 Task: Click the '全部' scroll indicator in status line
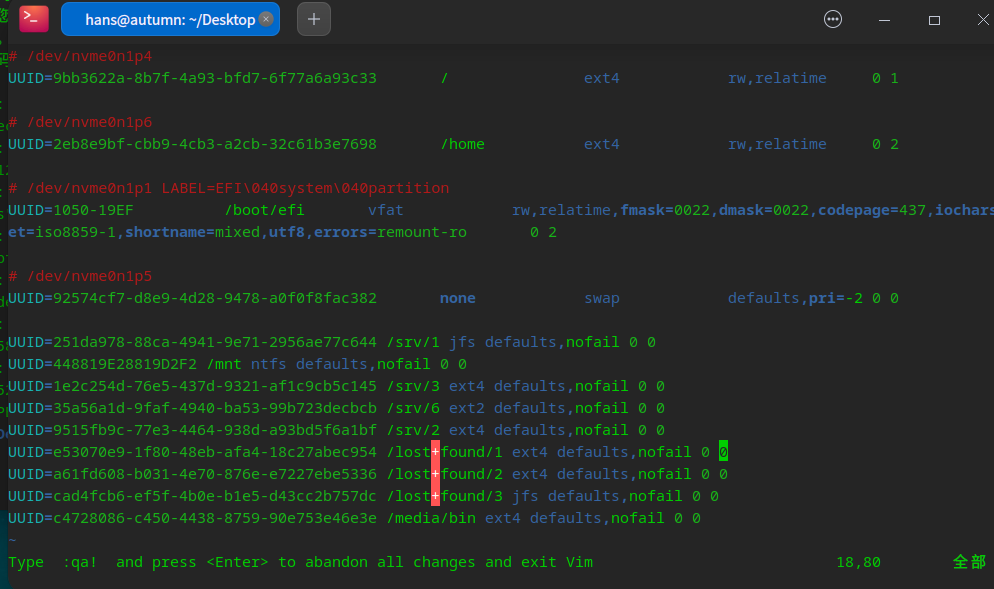pos(969,562)
